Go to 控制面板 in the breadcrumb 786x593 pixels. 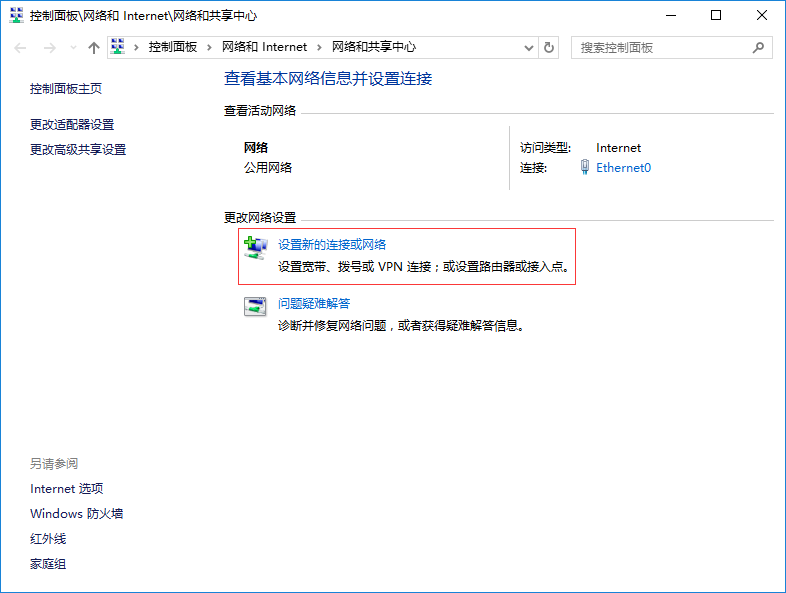172,47
